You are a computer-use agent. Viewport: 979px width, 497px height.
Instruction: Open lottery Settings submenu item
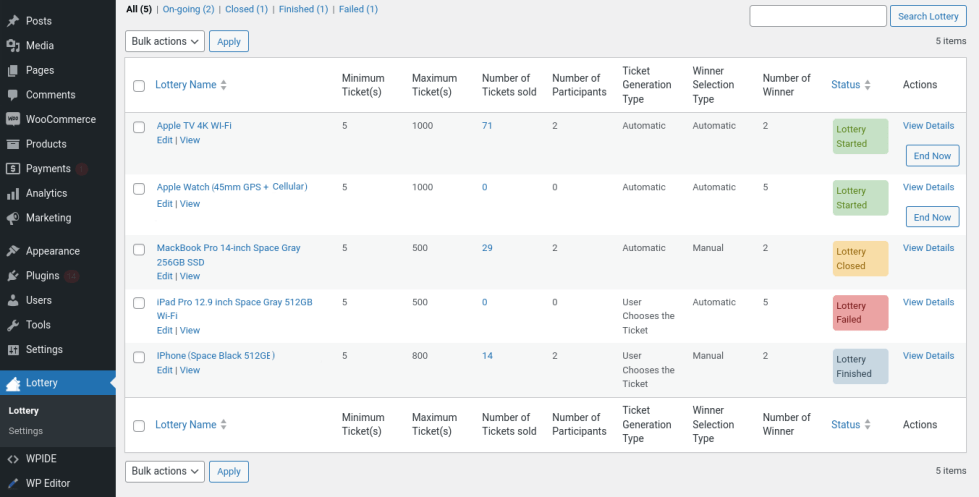point(26,431)
